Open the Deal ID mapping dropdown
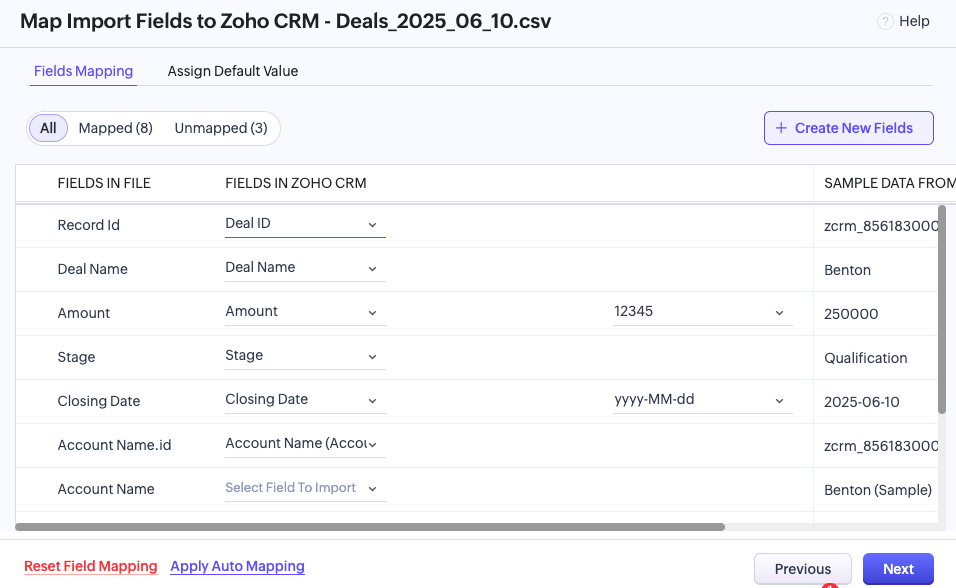956x588 pixels. click(x=305, y=224)
